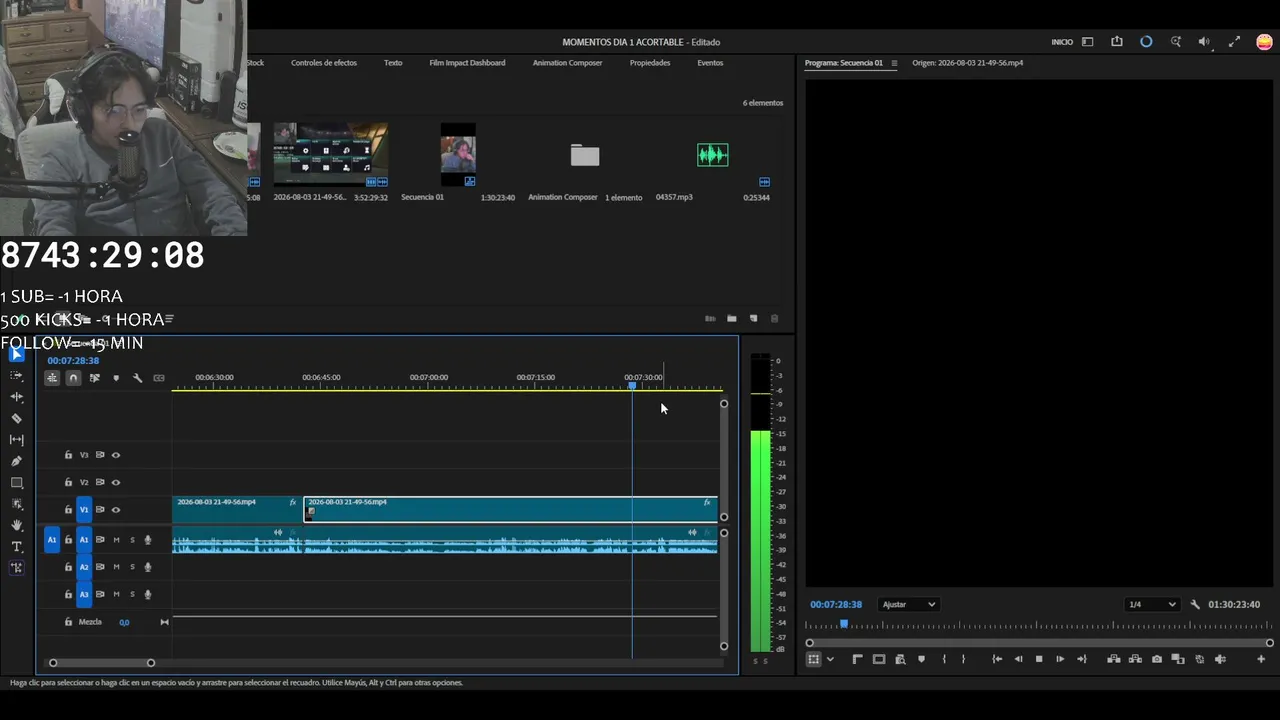Select the Hand tool
1280x720 pixels.
(x=16, y=525)
